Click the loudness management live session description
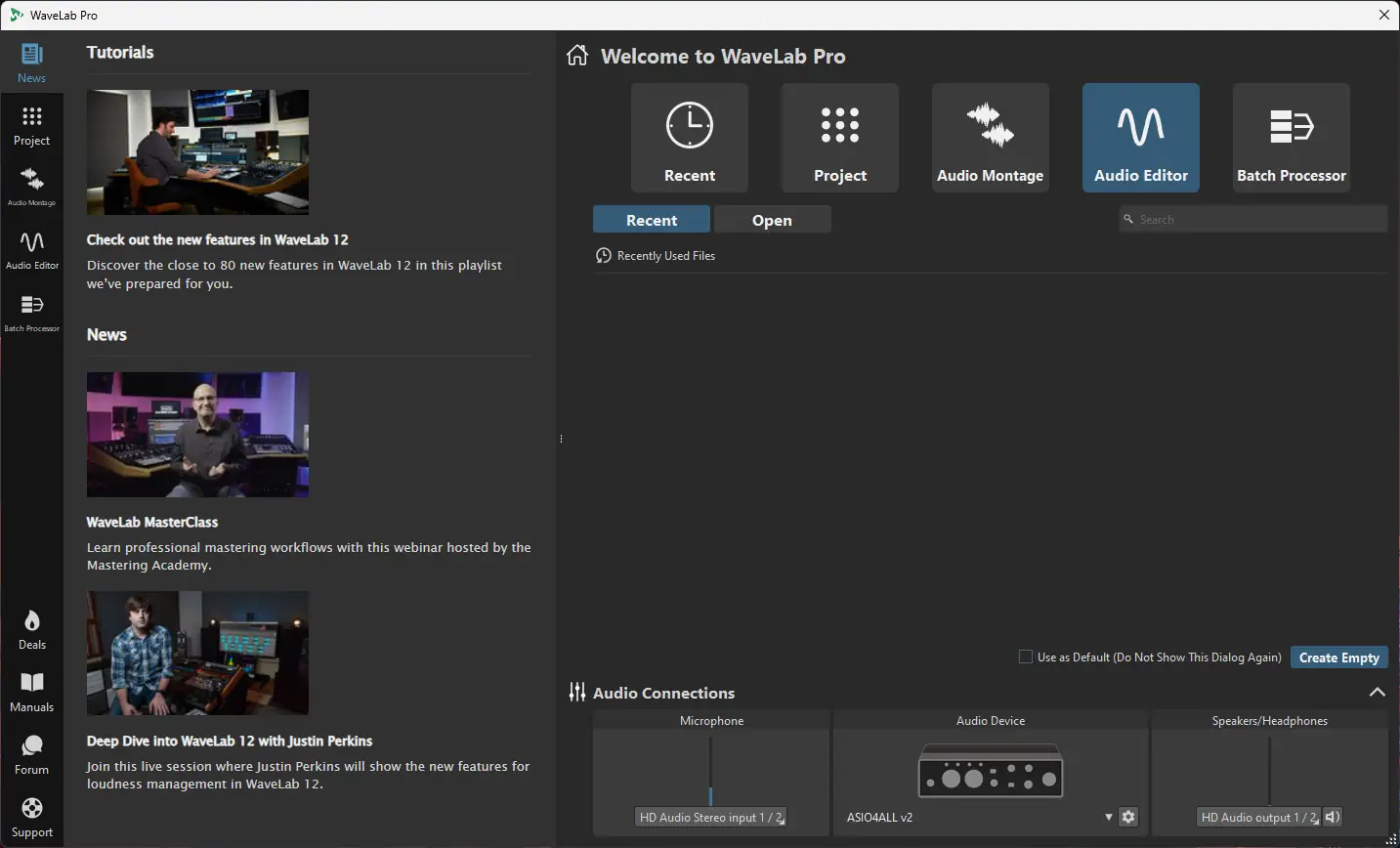1400x848 pixels. (x=308, y=775)
